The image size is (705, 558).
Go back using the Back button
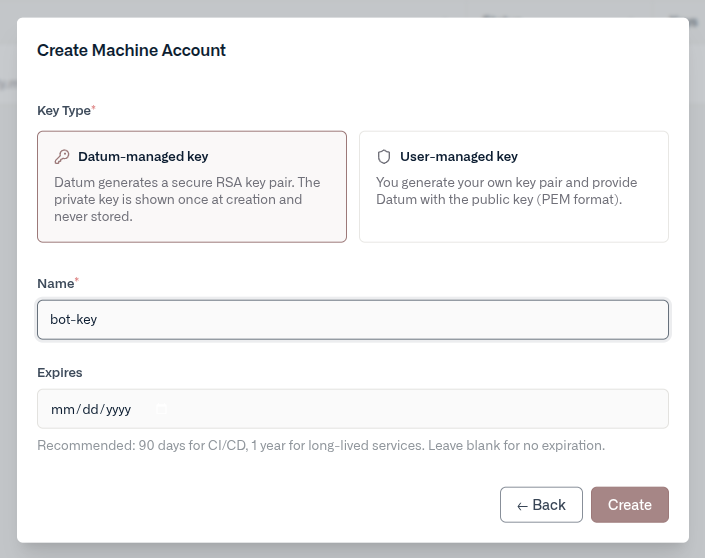(541, 505)
